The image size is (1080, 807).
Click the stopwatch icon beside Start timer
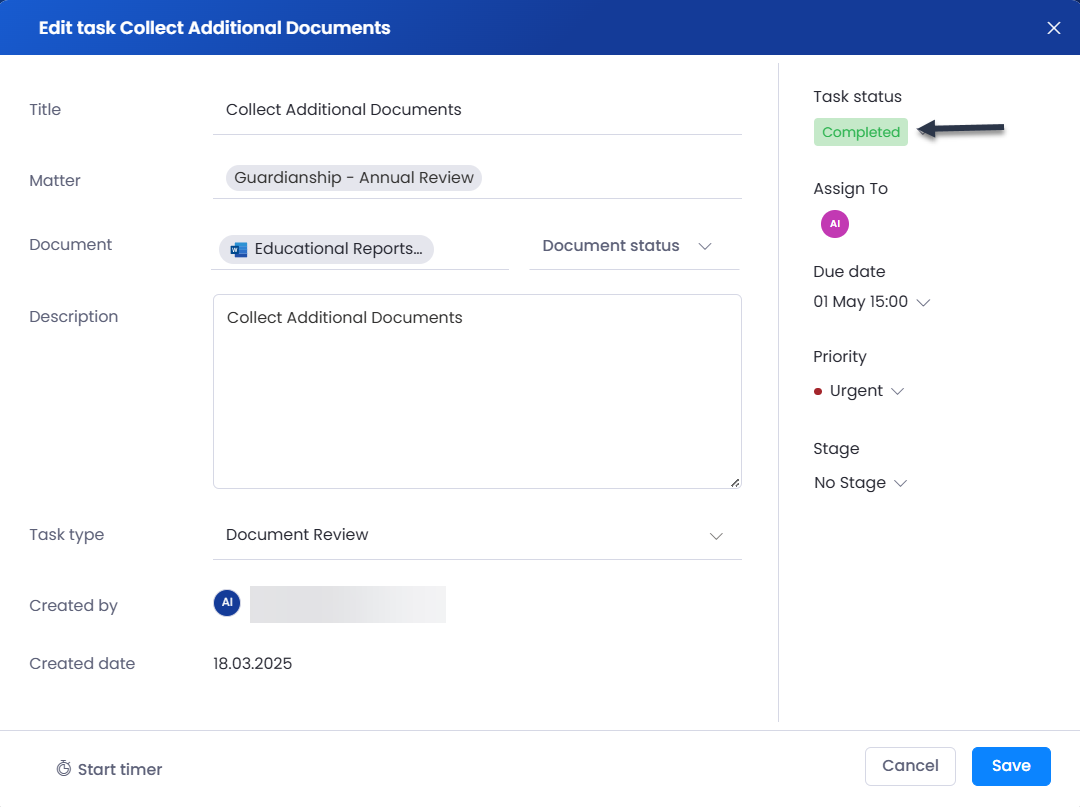click(x=63, y=768)
